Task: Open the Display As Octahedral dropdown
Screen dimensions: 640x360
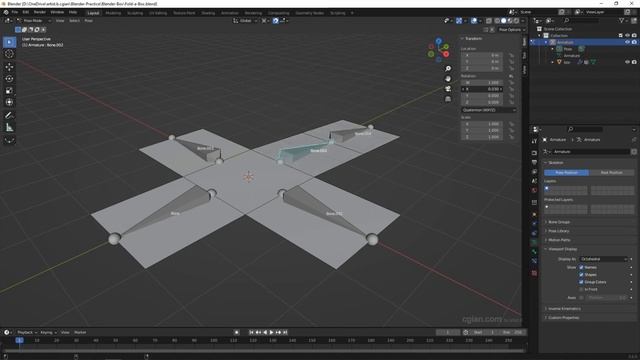Action: tap(603, 259)
